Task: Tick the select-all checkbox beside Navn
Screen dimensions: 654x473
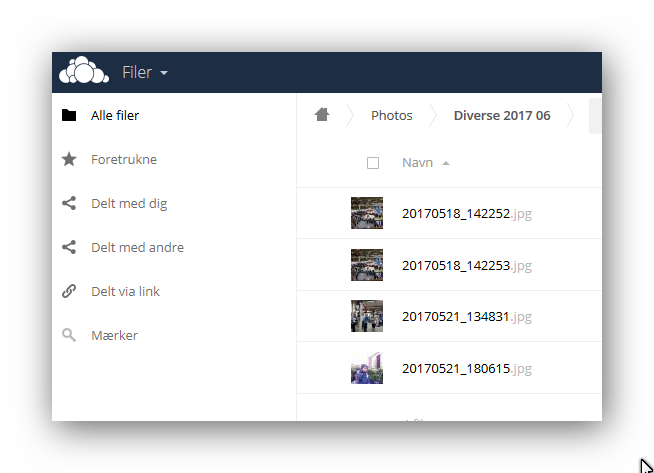Action: 373,163
